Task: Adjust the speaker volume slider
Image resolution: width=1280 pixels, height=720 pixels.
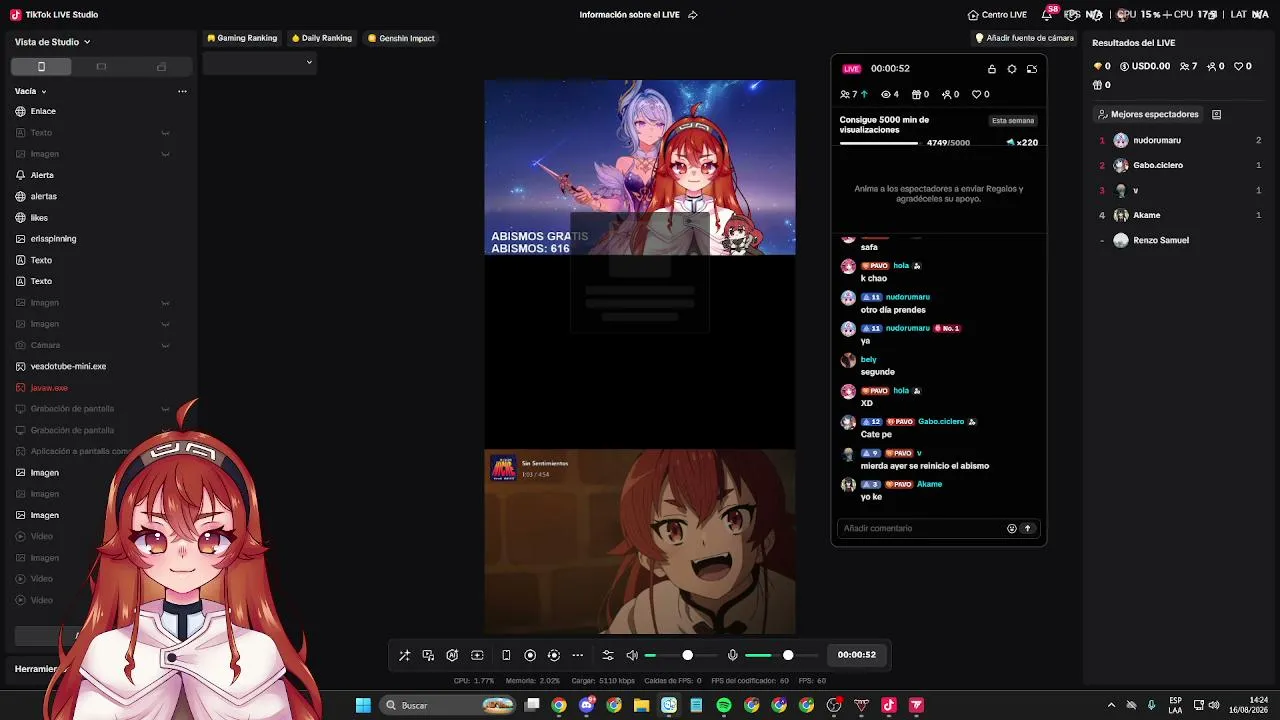Action: click(681, 655)
